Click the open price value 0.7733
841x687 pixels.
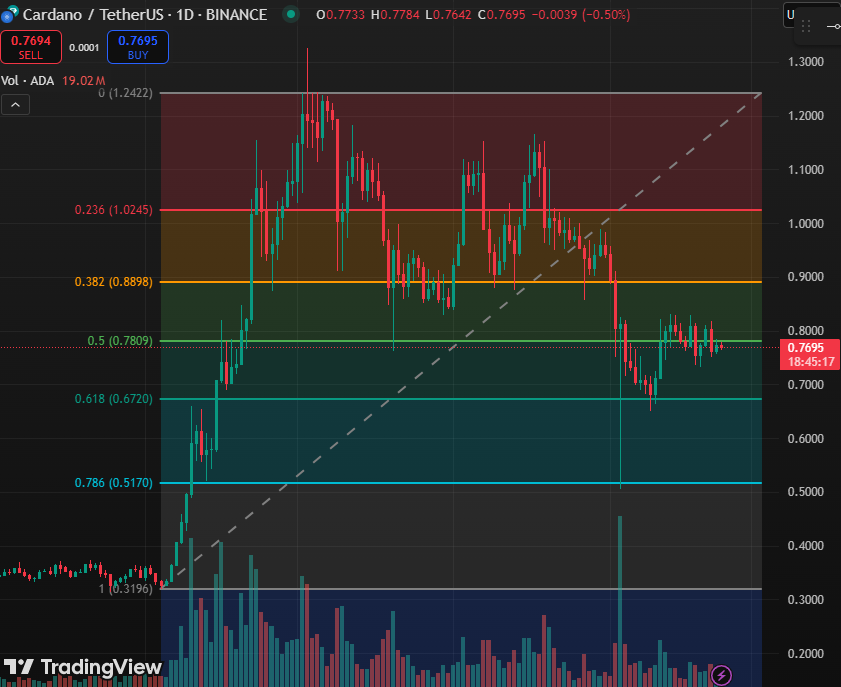point(345,14)
